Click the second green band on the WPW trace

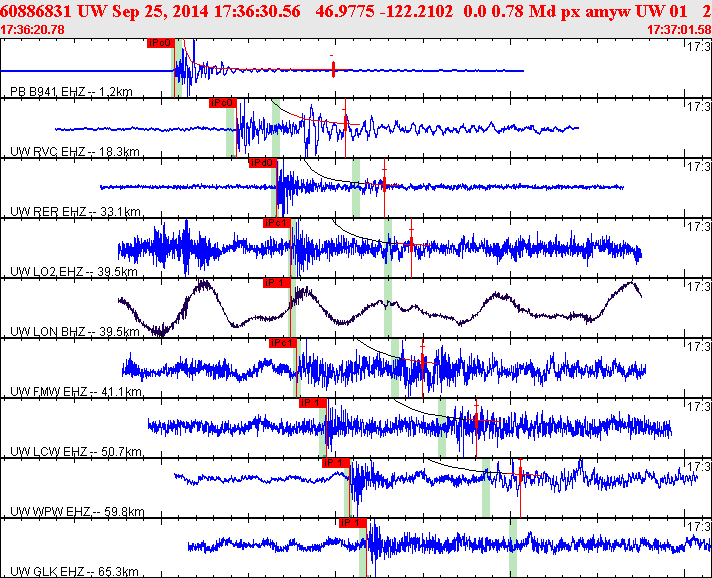[486, 488]
